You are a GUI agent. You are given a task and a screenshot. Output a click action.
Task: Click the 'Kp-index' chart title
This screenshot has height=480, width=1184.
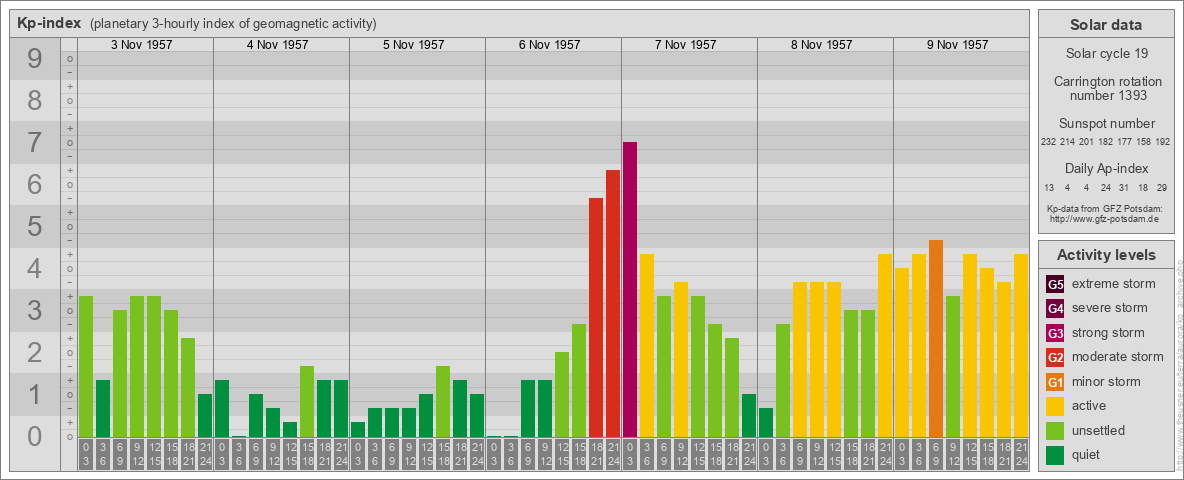49,23
